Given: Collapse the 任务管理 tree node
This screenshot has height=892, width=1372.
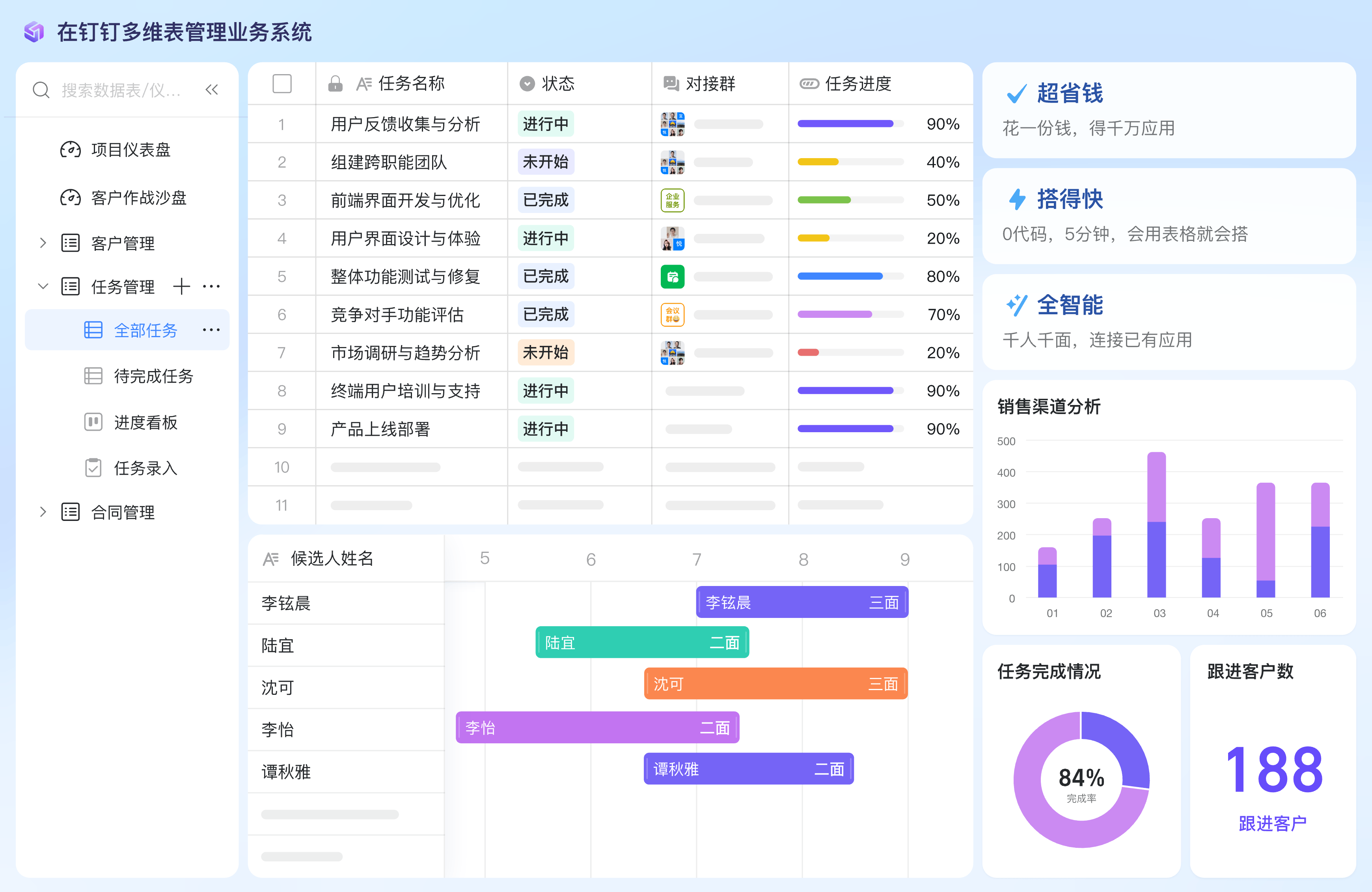Looking at the screenshot, I should point(43,286).
